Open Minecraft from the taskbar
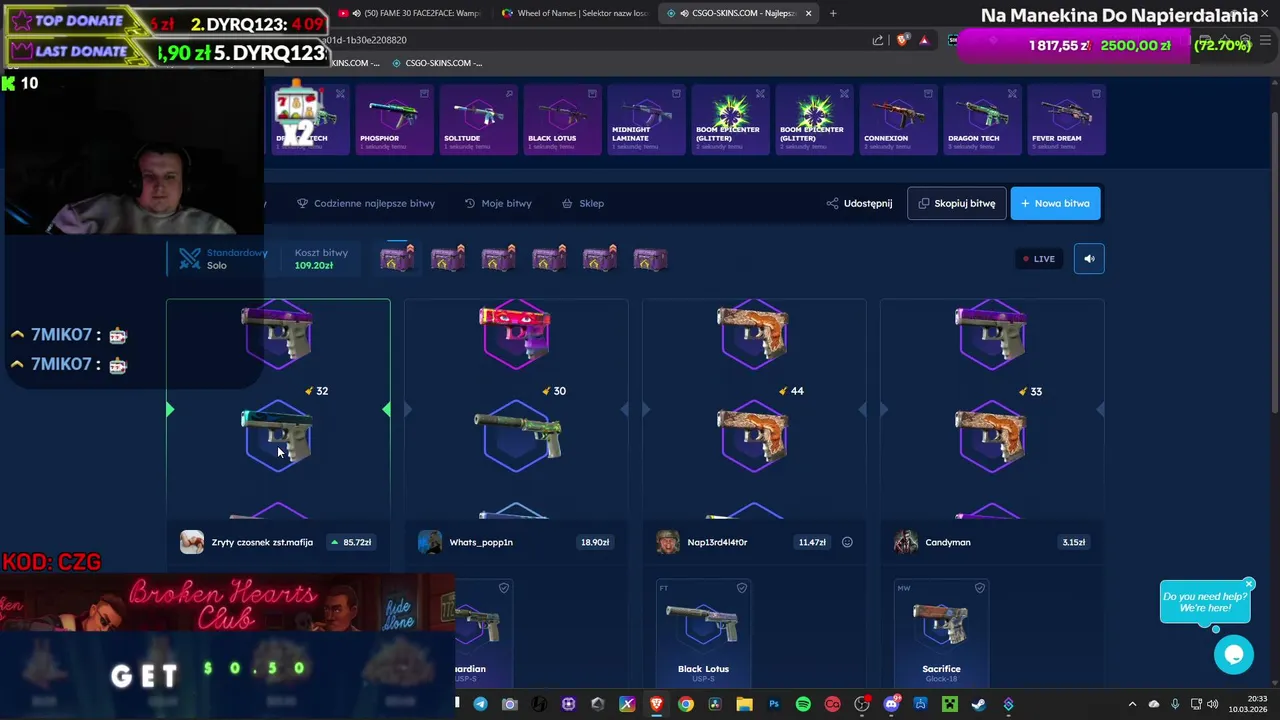Viewport: 1280px width, 720px height. [949, 704]
